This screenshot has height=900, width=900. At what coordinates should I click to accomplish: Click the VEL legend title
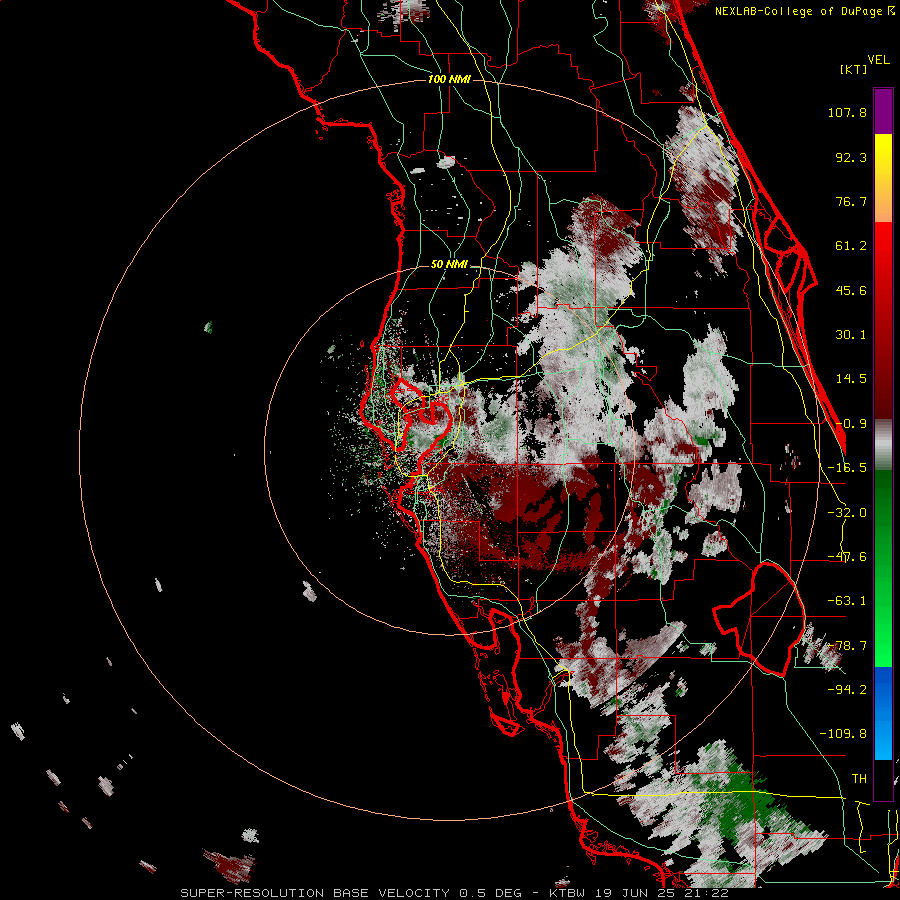coord(878,60)
